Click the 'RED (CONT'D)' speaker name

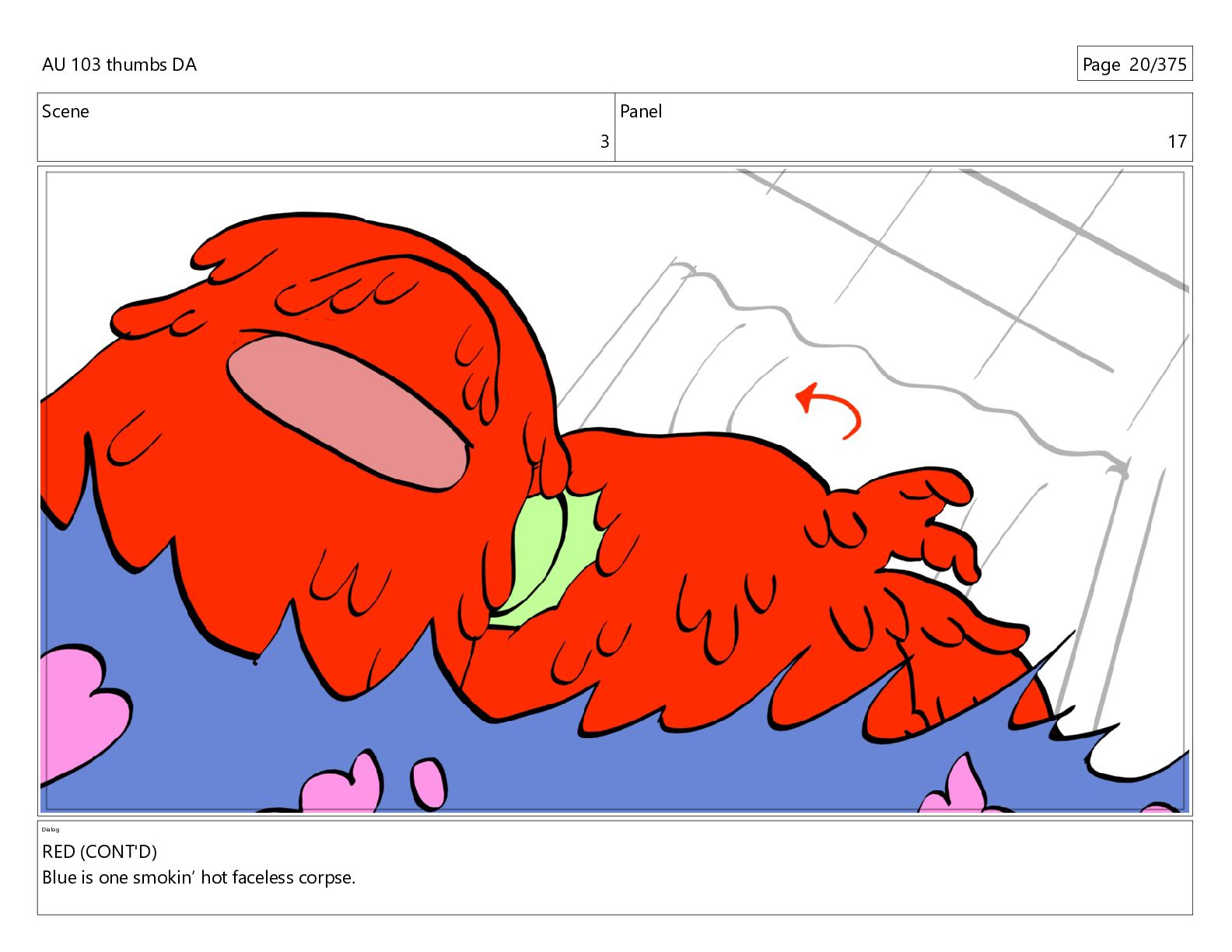click(100, 852)
